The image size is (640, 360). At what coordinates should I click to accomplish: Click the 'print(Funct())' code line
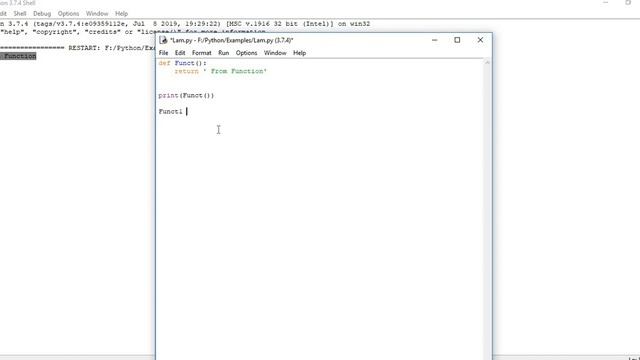(x=186, y=96)
